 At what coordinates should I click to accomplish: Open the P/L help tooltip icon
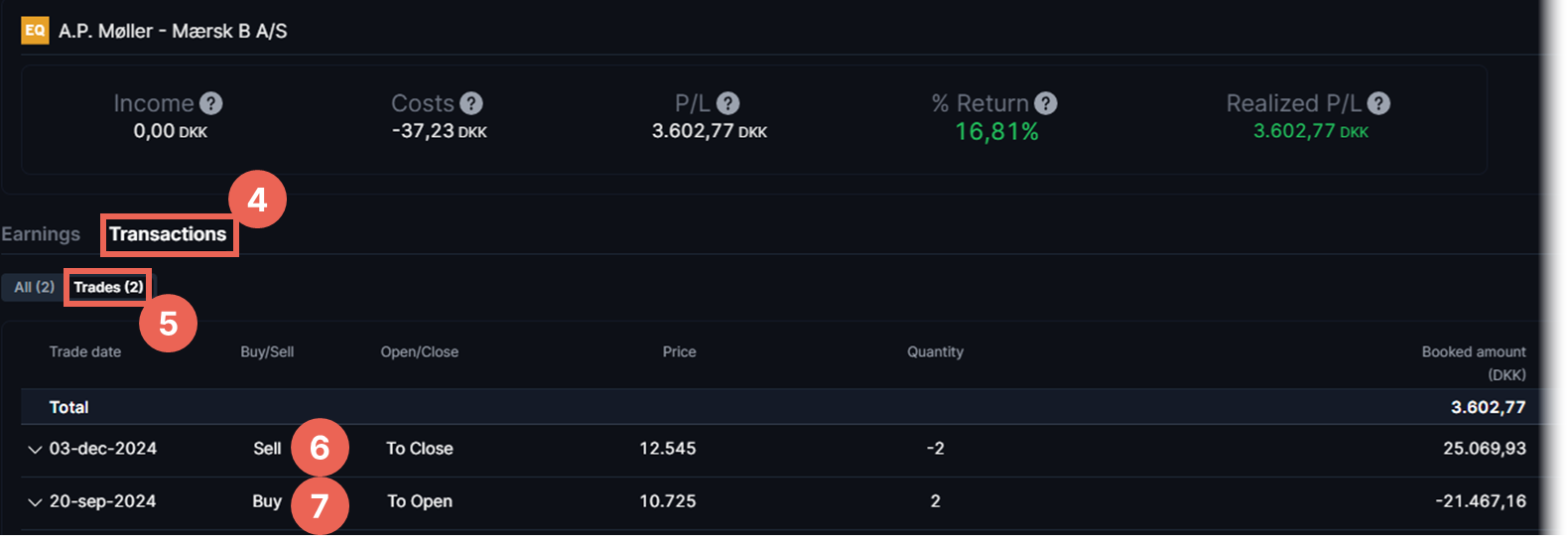click(727, 103)
